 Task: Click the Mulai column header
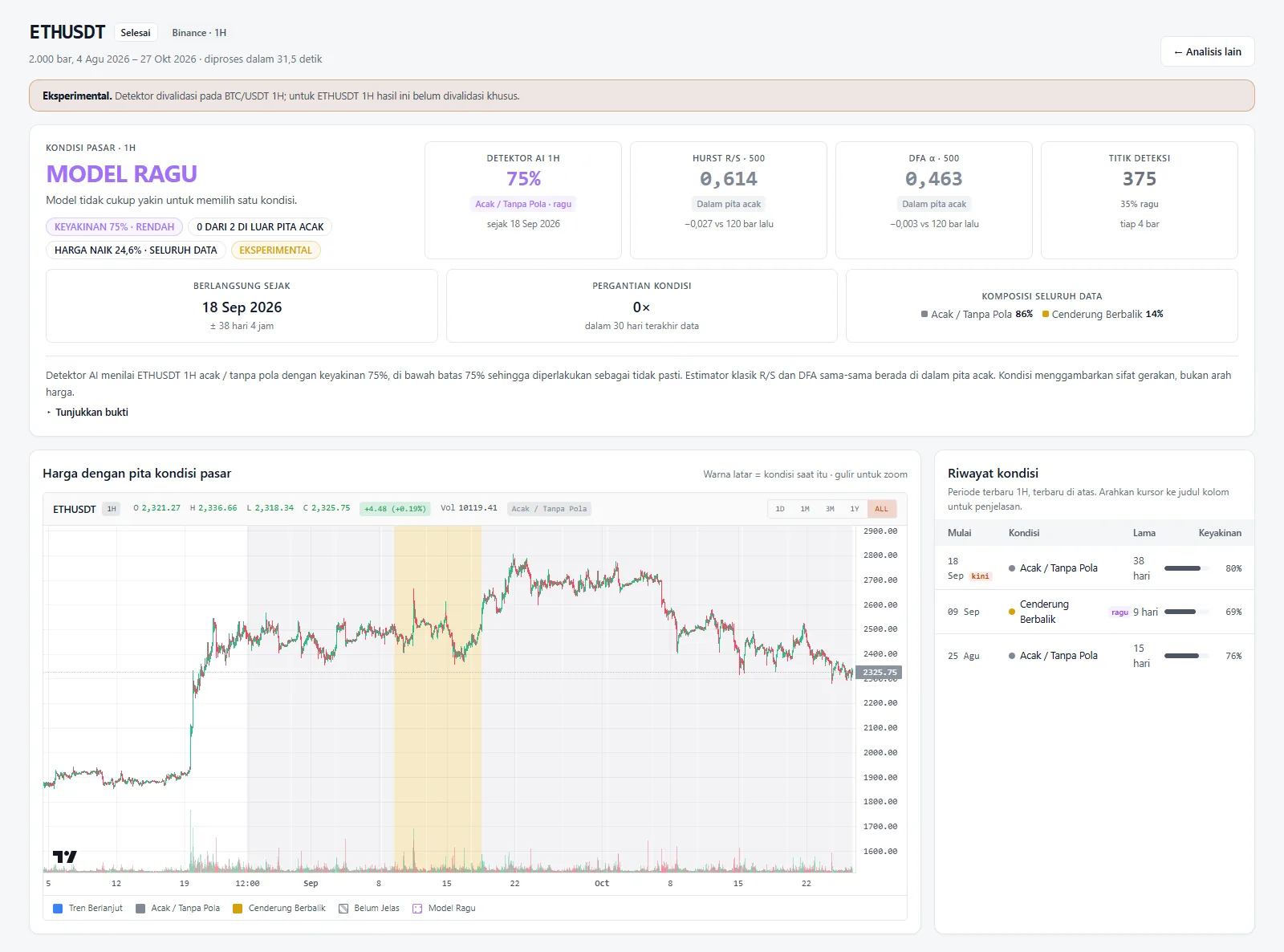[959, 533]
